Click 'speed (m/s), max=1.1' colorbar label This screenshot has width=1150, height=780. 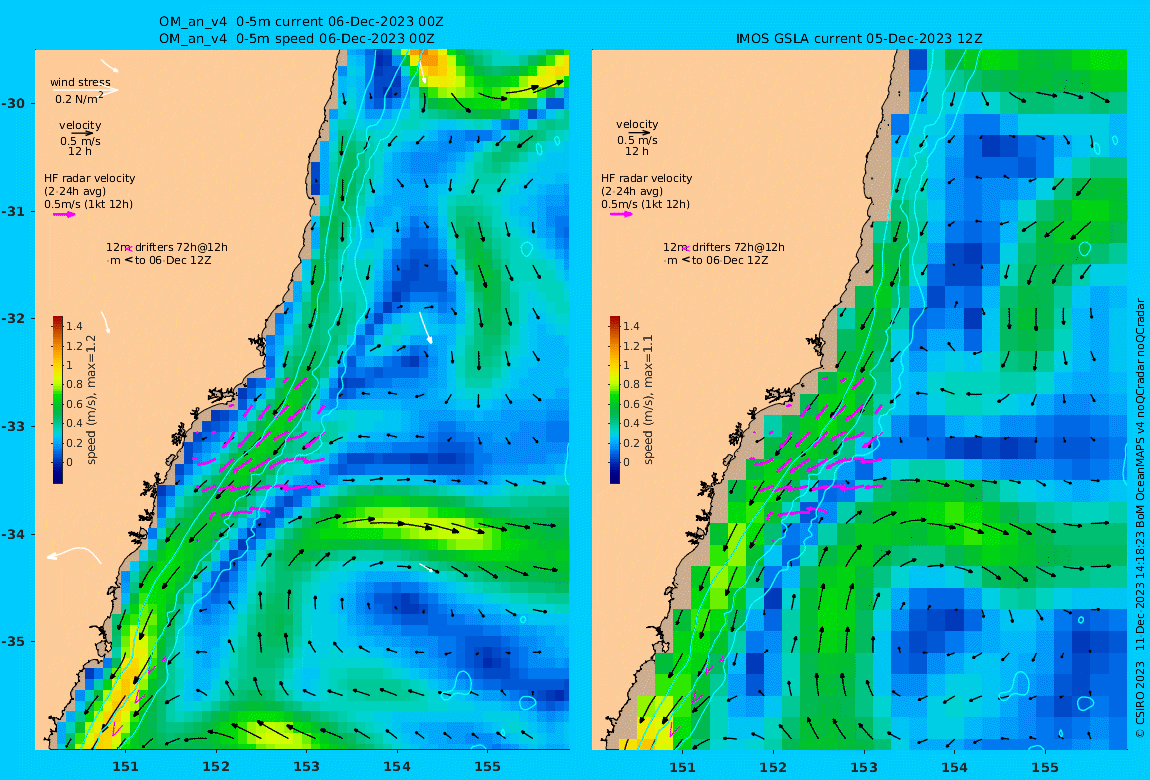648,400
